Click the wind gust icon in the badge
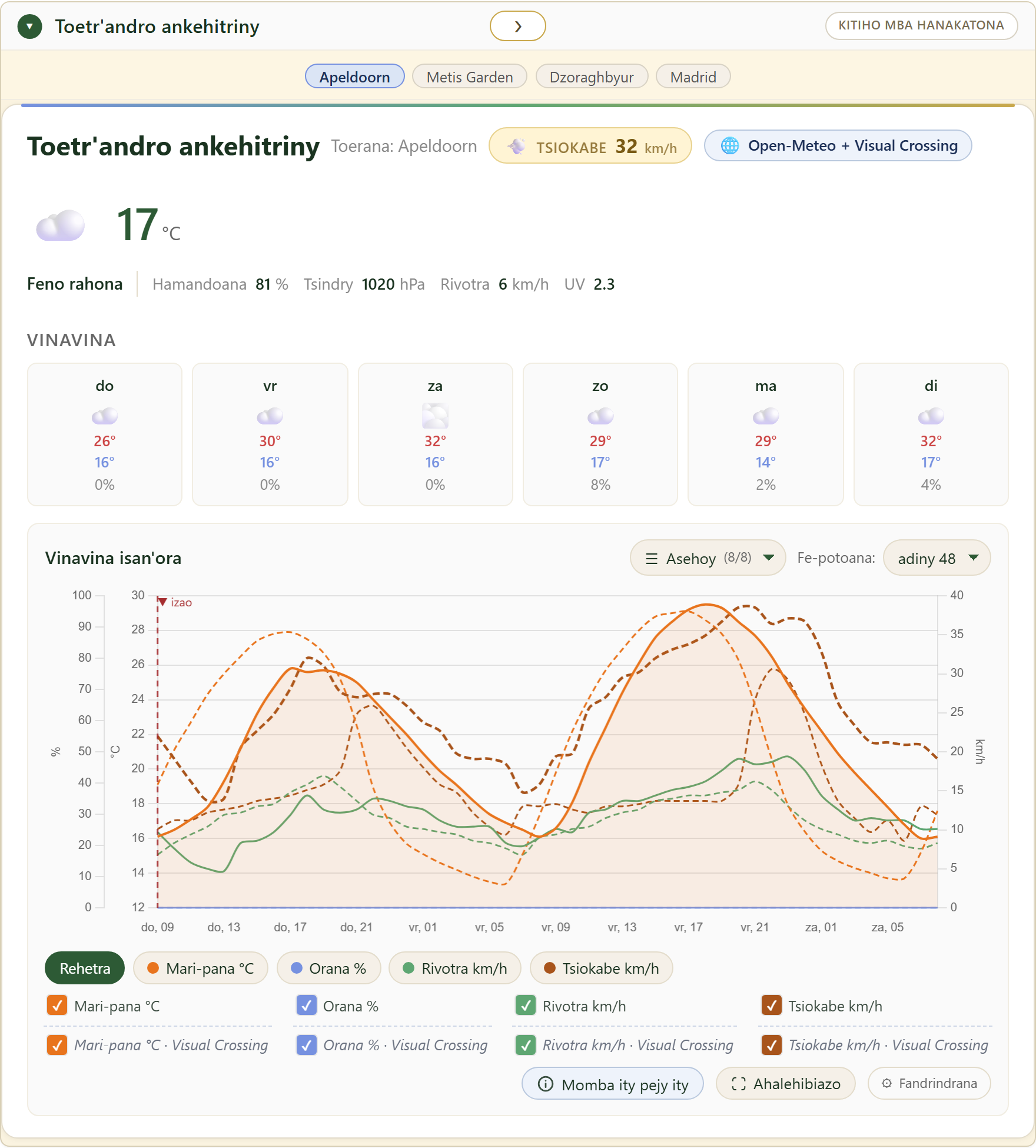The width and height of the screenshot is (1036, 1148). click(x=516, y=146)
